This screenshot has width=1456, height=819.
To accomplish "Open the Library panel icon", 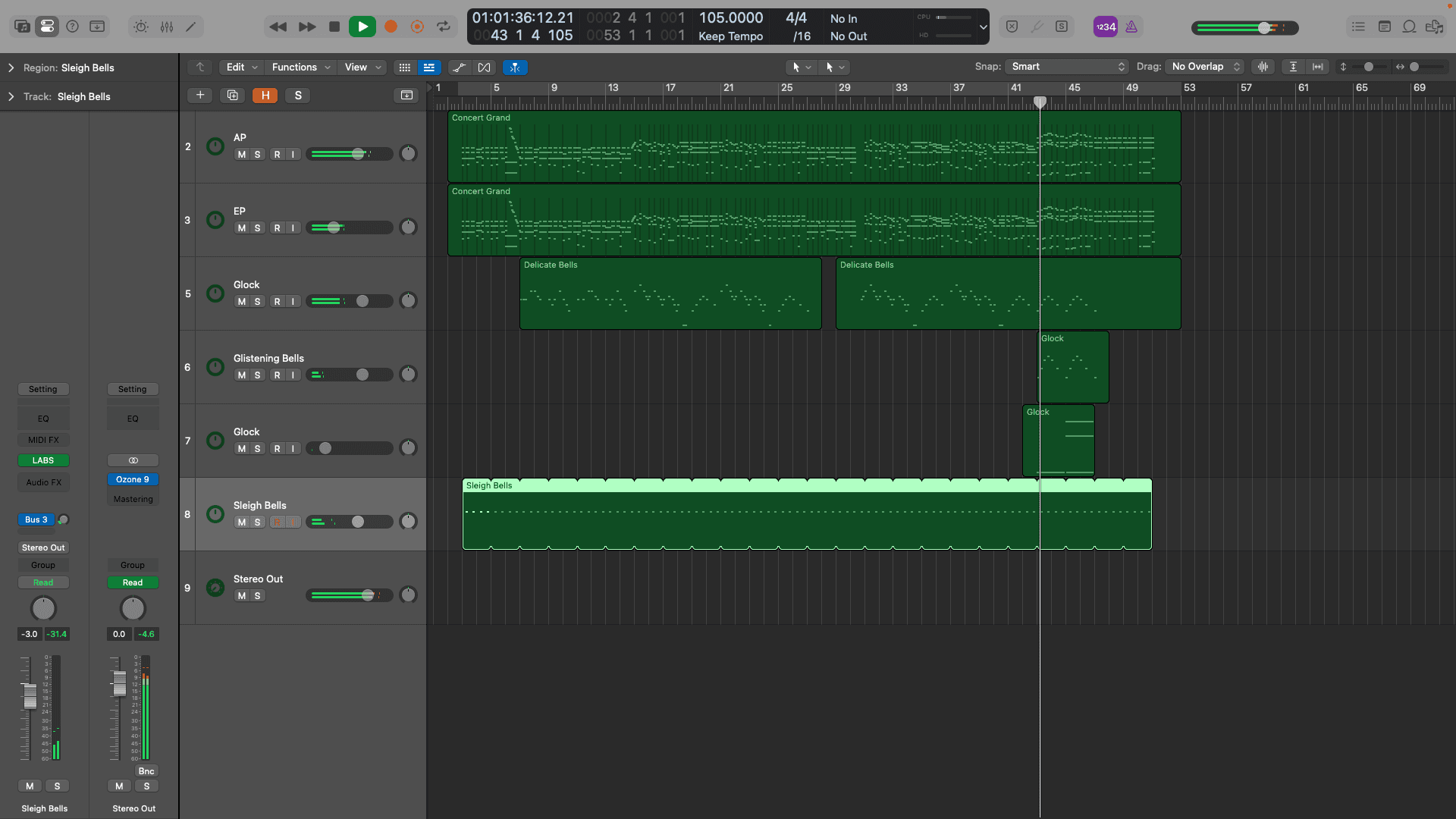I will pos(23,27).
